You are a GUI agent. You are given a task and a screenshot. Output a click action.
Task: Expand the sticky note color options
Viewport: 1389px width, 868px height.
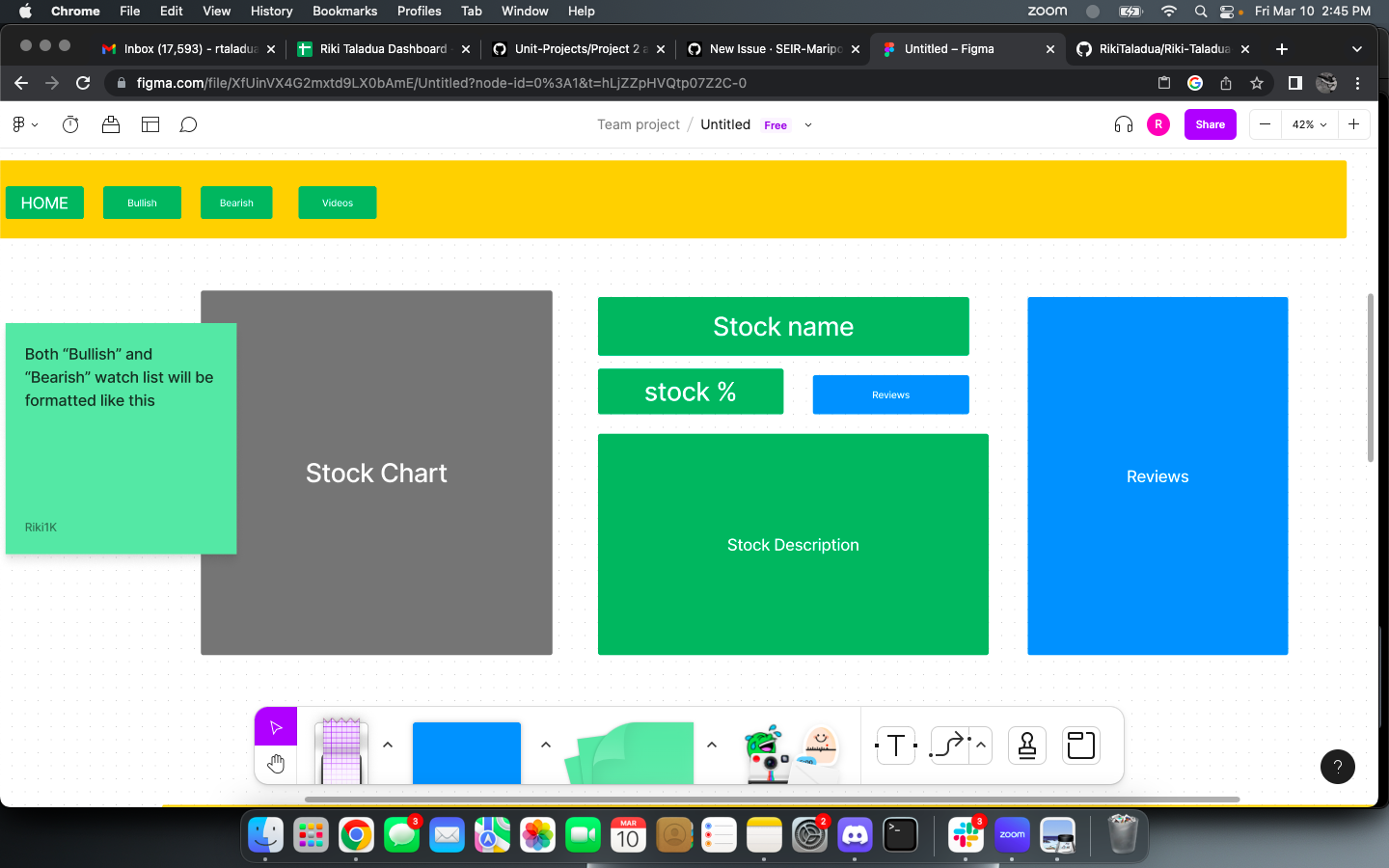point(545,745)
